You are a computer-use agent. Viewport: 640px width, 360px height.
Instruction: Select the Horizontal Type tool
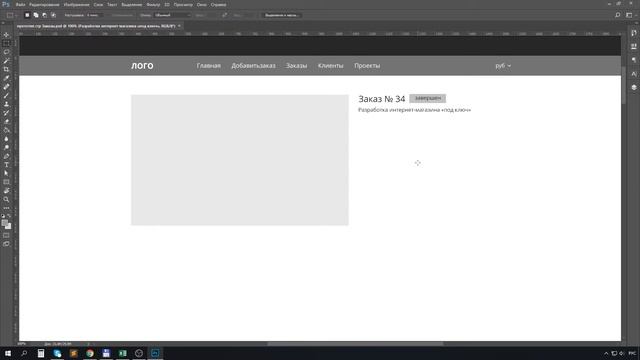click(x=6, y=165)
